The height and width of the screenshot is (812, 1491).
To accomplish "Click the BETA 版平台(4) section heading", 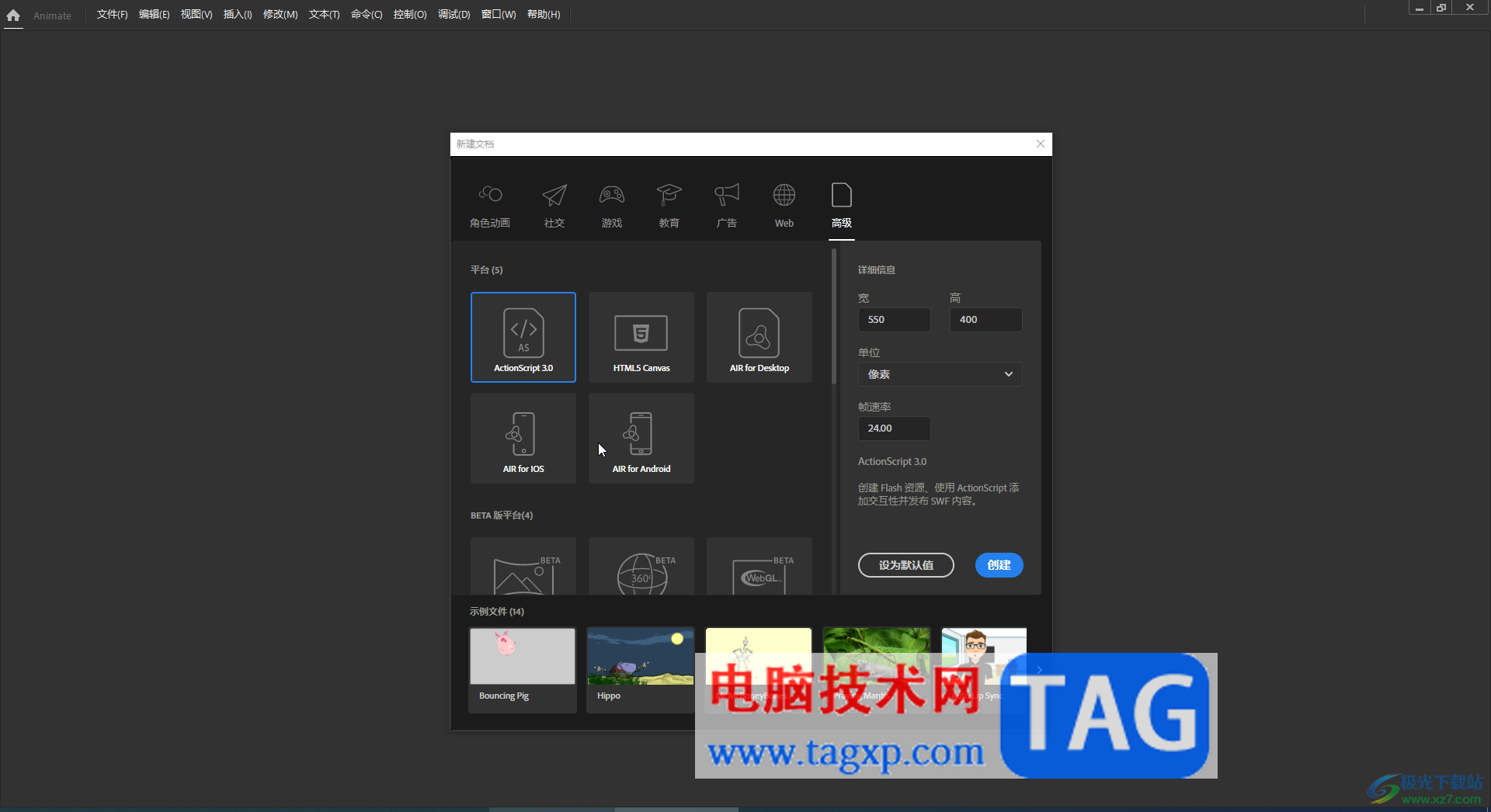I will (502, 515).
